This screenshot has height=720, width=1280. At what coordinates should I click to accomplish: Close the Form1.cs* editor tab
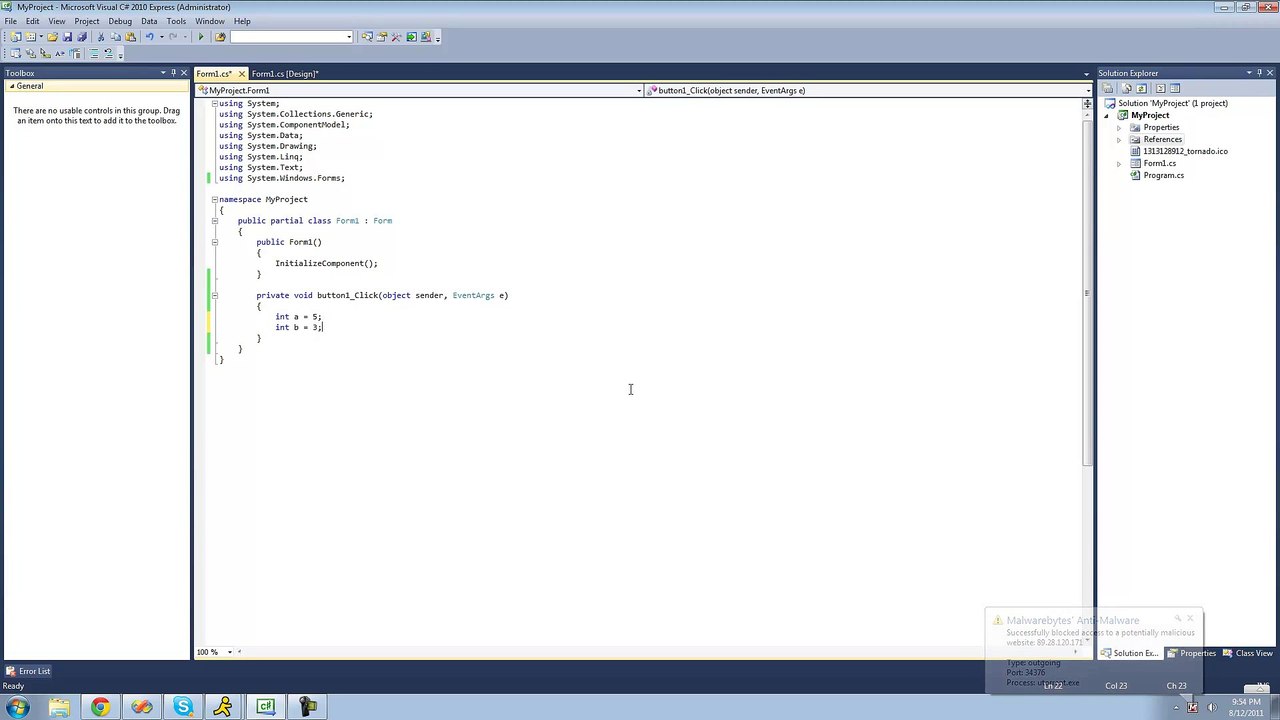click(x=241, y=74)
